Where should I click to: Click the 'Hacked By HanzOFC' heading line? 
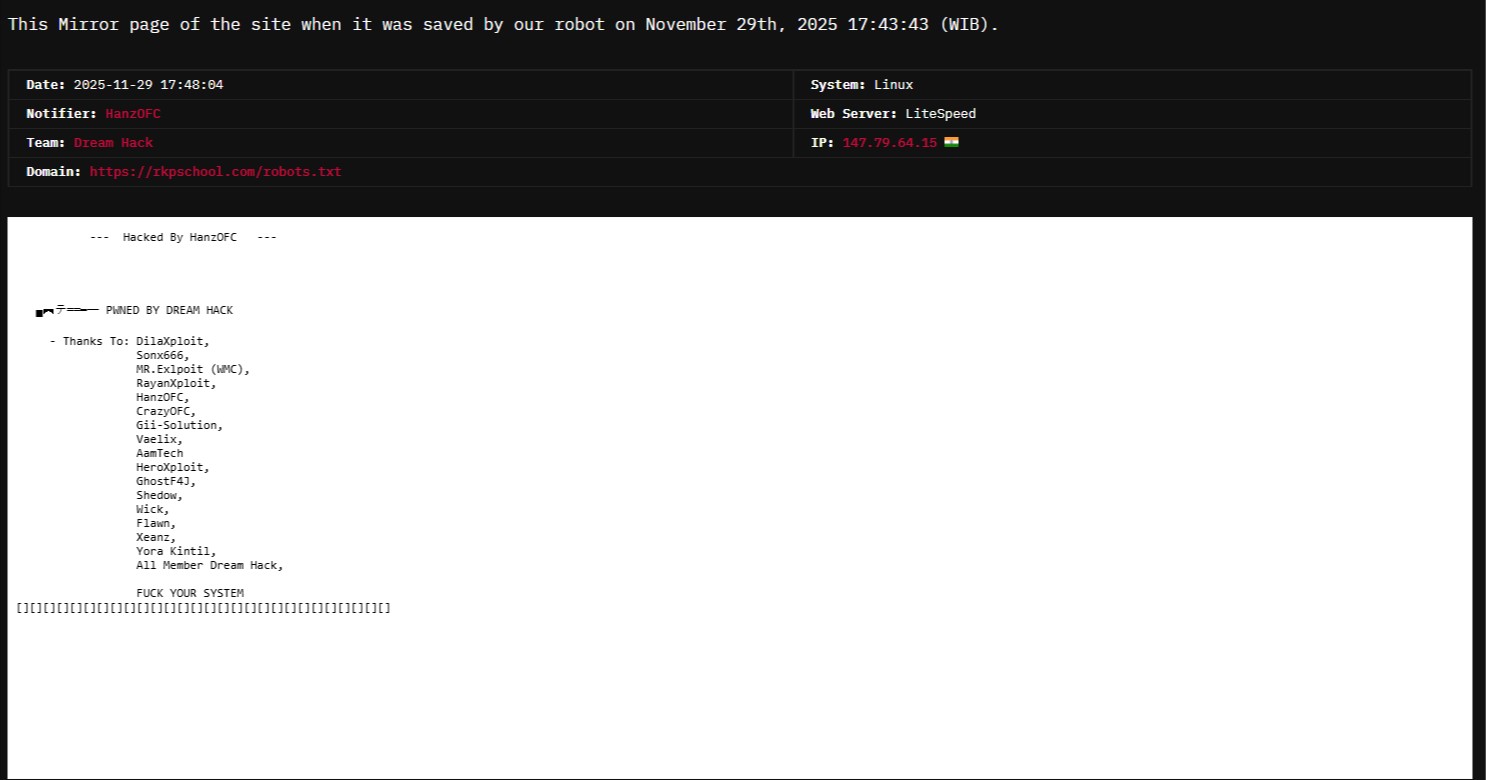point(183,237)
